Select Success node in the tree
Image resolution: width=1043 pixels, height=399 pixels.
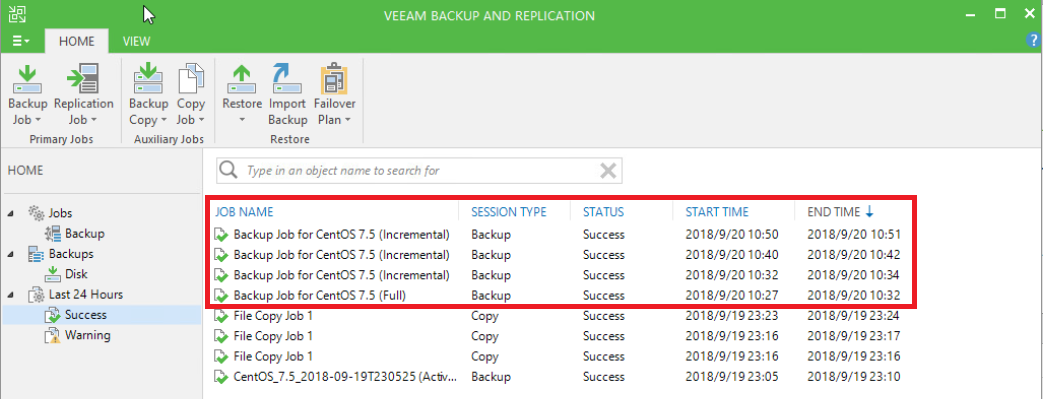click(x=102, y=315)
